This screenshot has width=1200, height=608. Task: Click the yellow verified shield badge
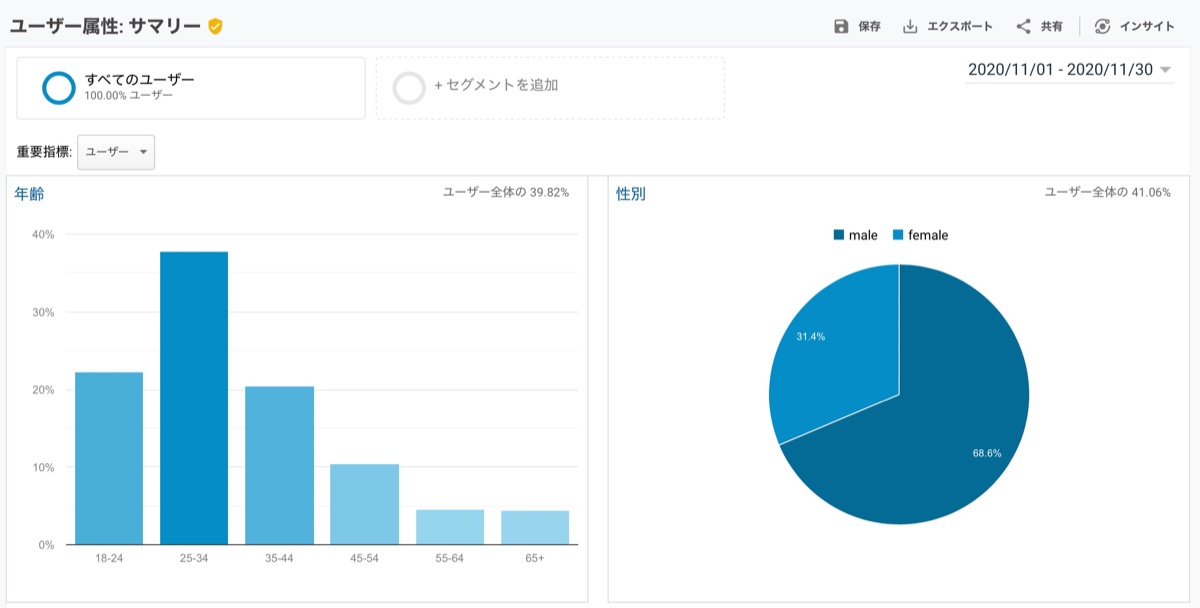[215, 26]
